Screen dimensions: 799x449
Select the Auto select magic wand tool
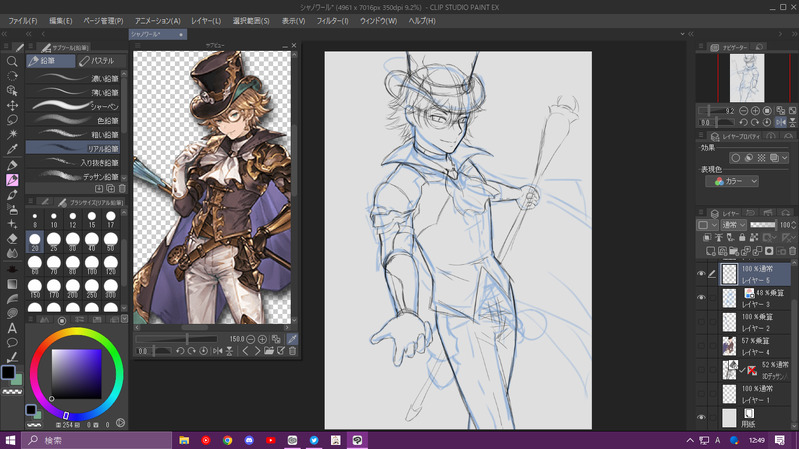click(x=12, y=134)
